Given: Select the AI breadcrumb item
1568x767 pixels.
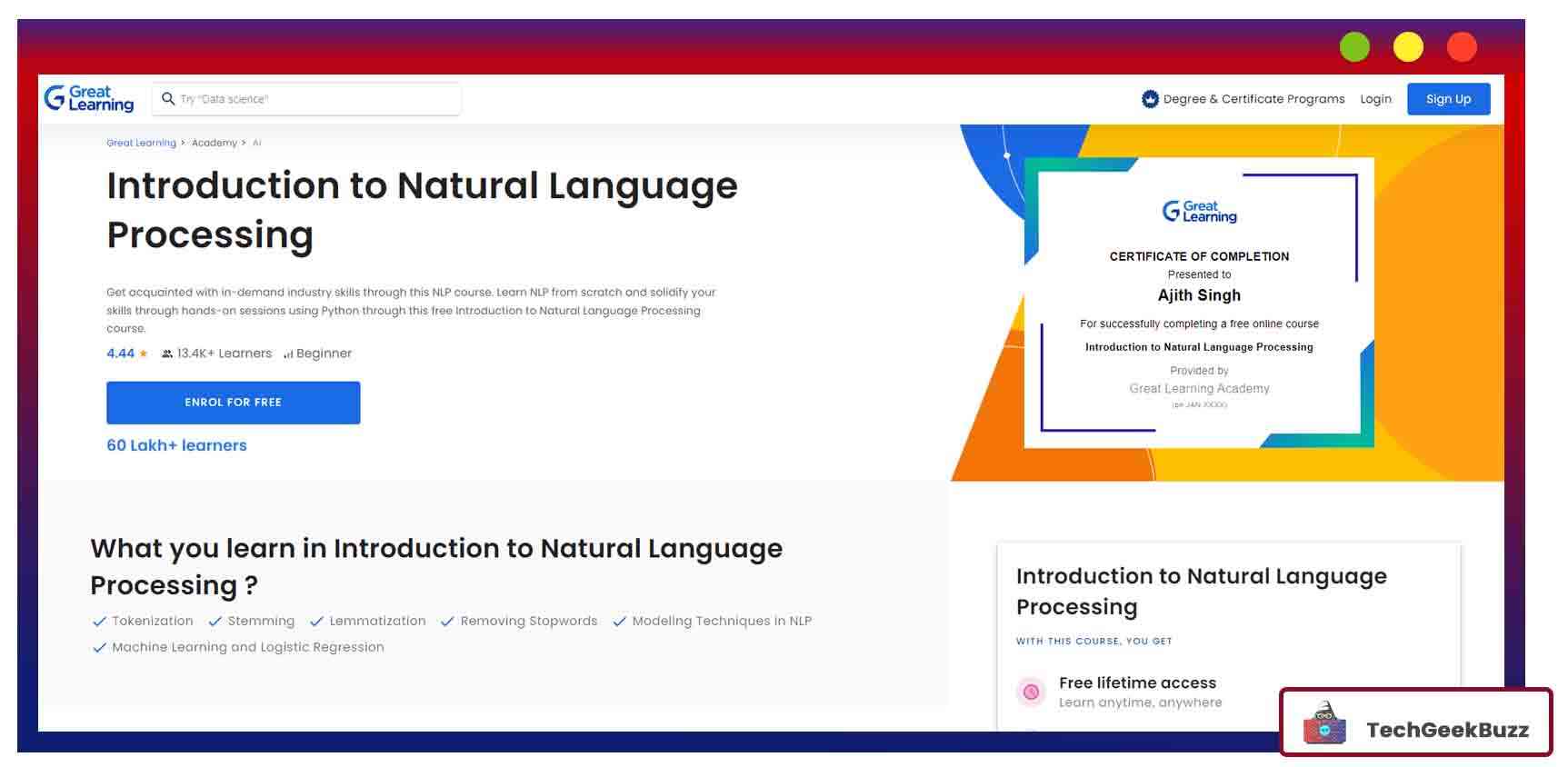Looking at the screenshot, I should point(256,143).
